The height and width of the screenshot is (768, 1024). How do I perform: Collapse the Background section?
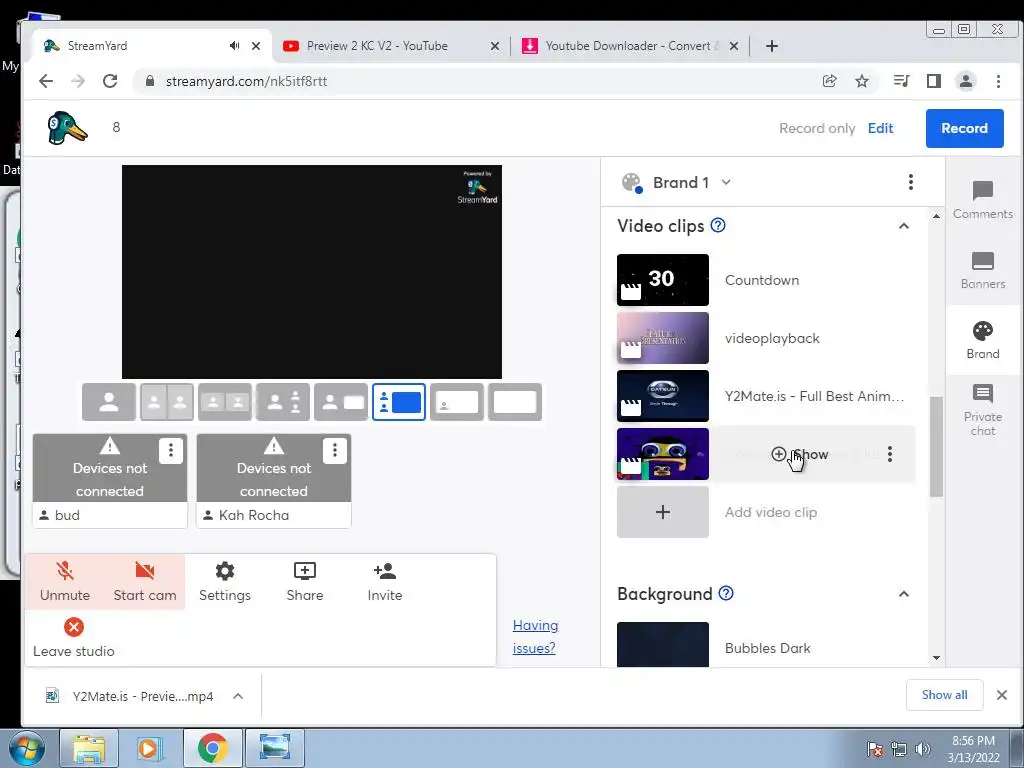[904, 594]
